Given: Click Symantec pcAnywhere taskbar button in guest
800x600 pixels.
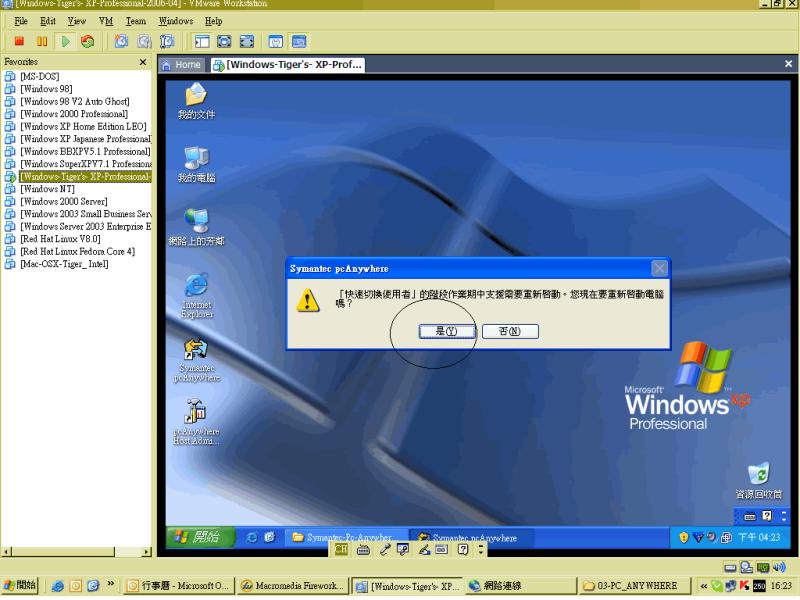Looking at the screenshot, I should click(x=470, y=537).
